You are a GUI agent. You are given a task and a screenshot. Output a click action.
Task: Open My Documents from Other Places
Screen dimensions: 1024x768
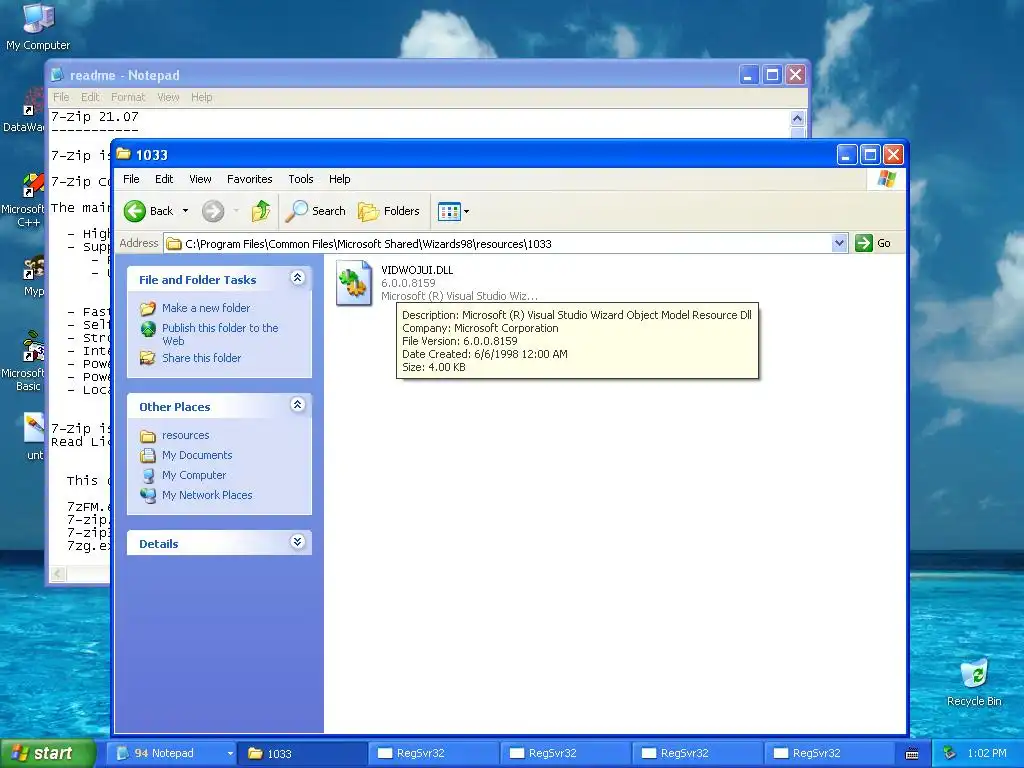[x=197, y=455]
